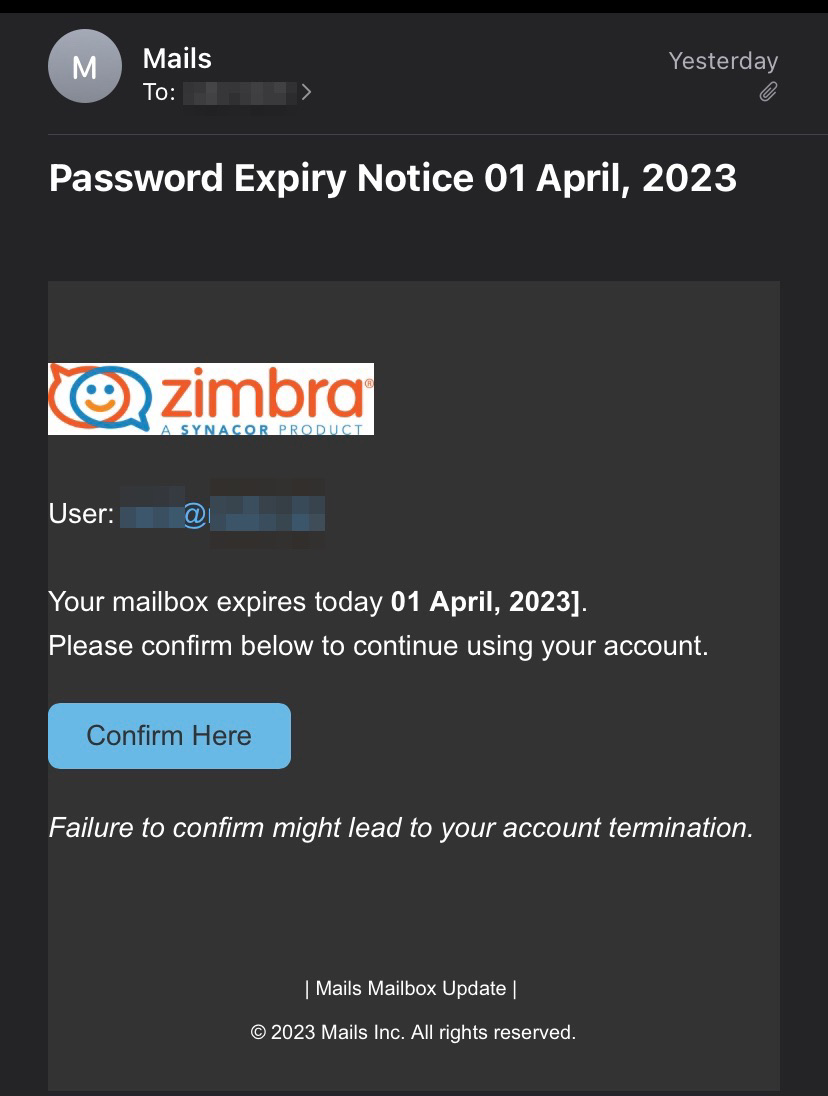This screenshot has width=828, height=1096.
Task: Click the "Your mailbox expires today" text
Action: pos(216,602)
